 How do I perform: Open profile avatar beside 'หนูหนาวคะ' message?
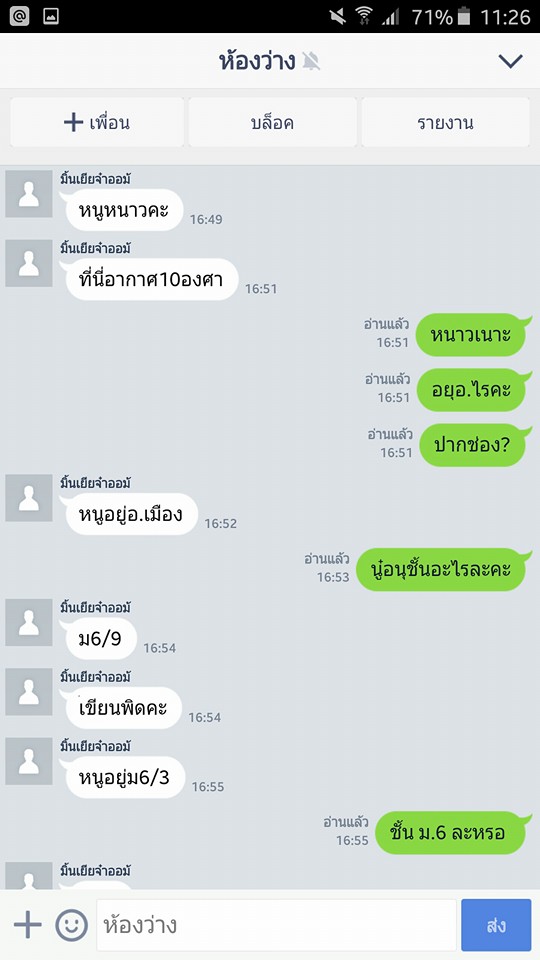[29, 194]
